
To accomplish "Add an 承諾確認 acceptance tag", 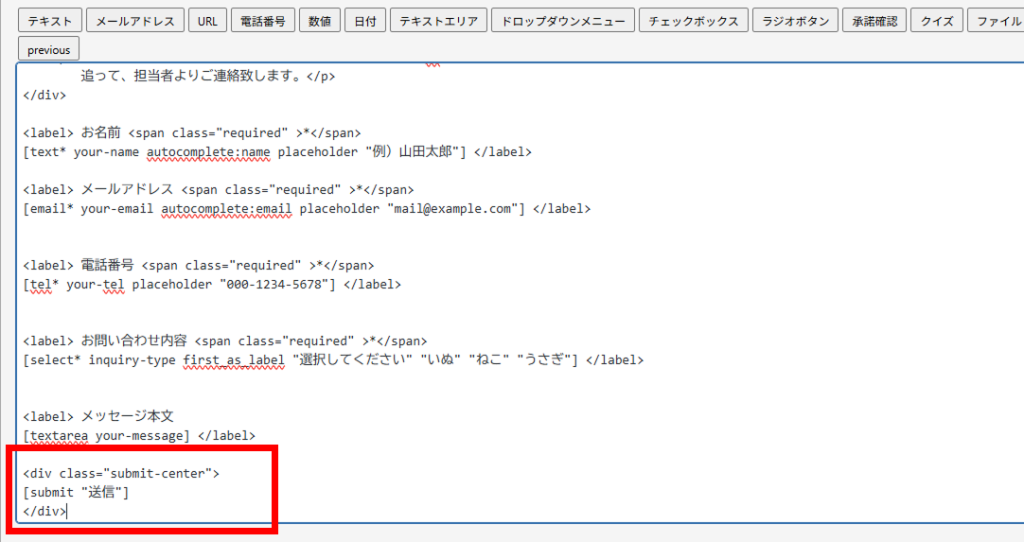I will (875, 21).
